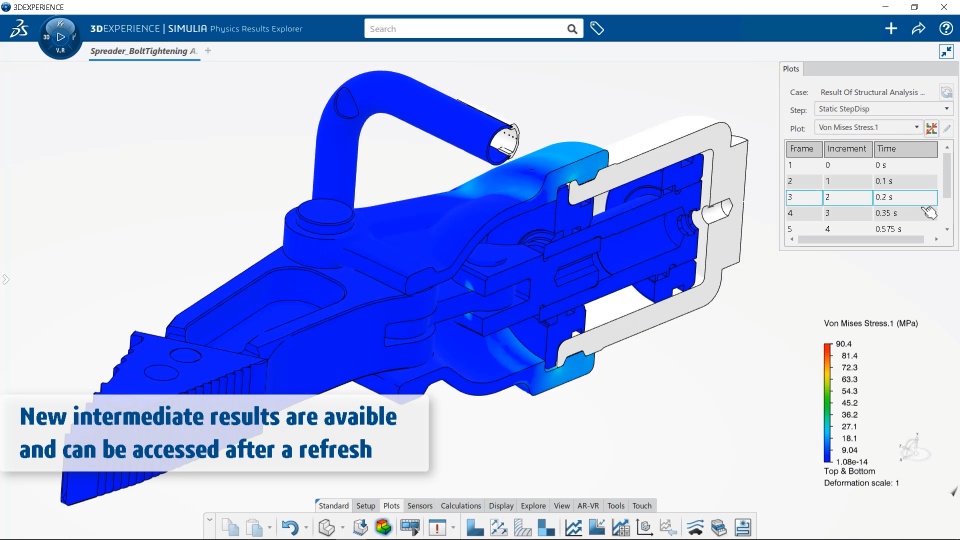Expand the warning window icon dropdown arrow
Viewport: 960px width, 540px height.
point(453,528)
